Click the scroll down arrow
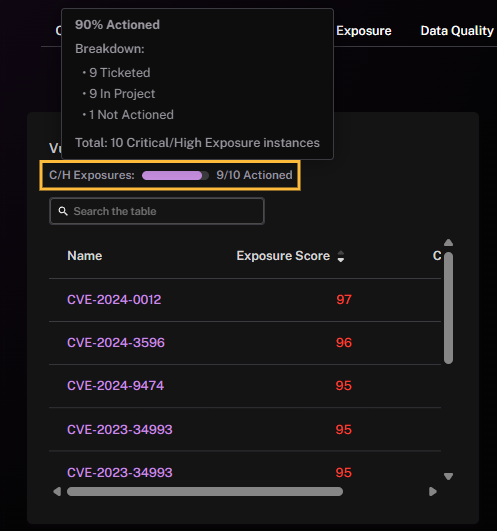Image resolution: width=497 pixels, height=531 pixels. point(449,476)
